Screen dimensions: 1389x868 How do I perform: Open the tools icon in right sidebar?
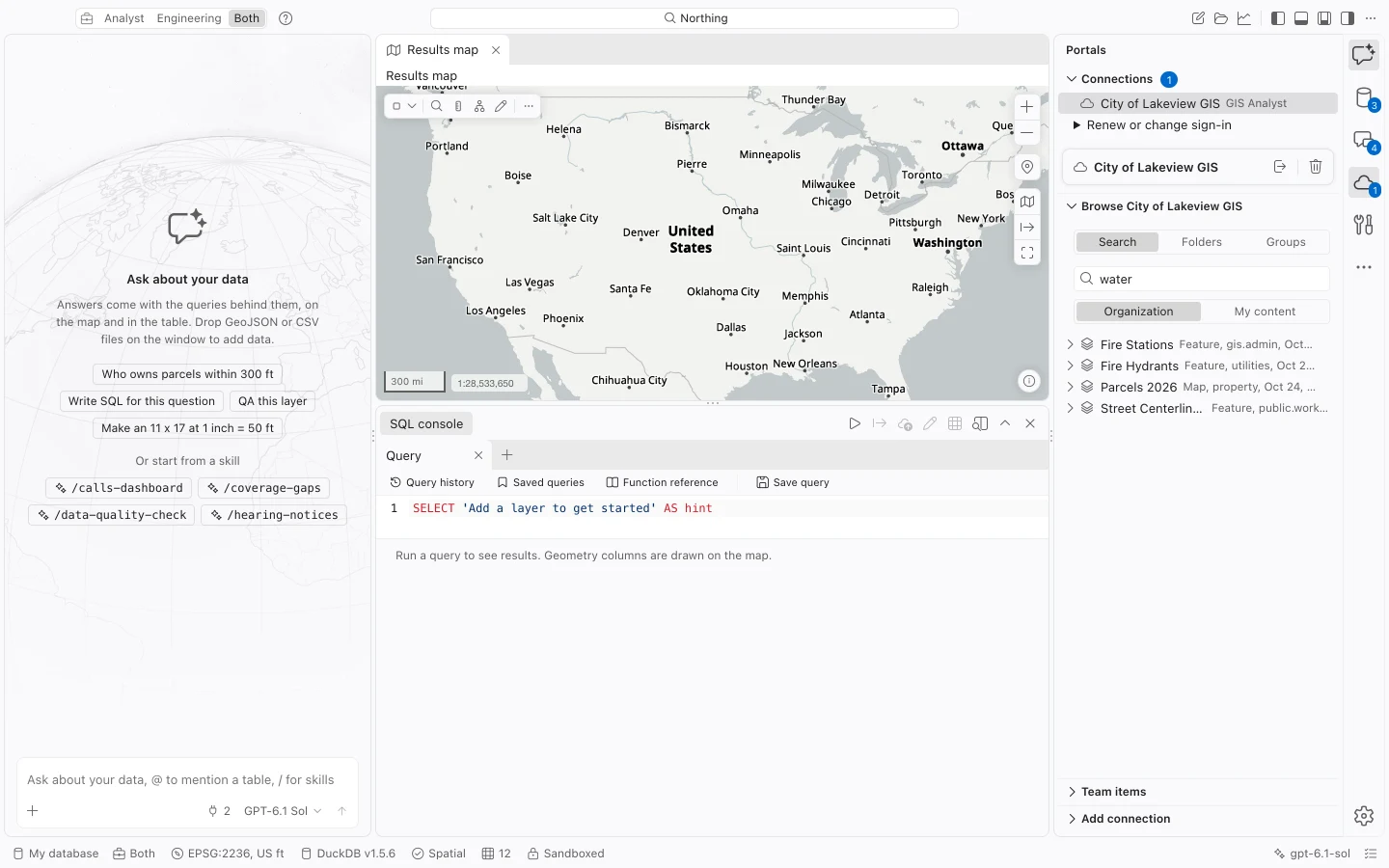(x=1364, y=225)
